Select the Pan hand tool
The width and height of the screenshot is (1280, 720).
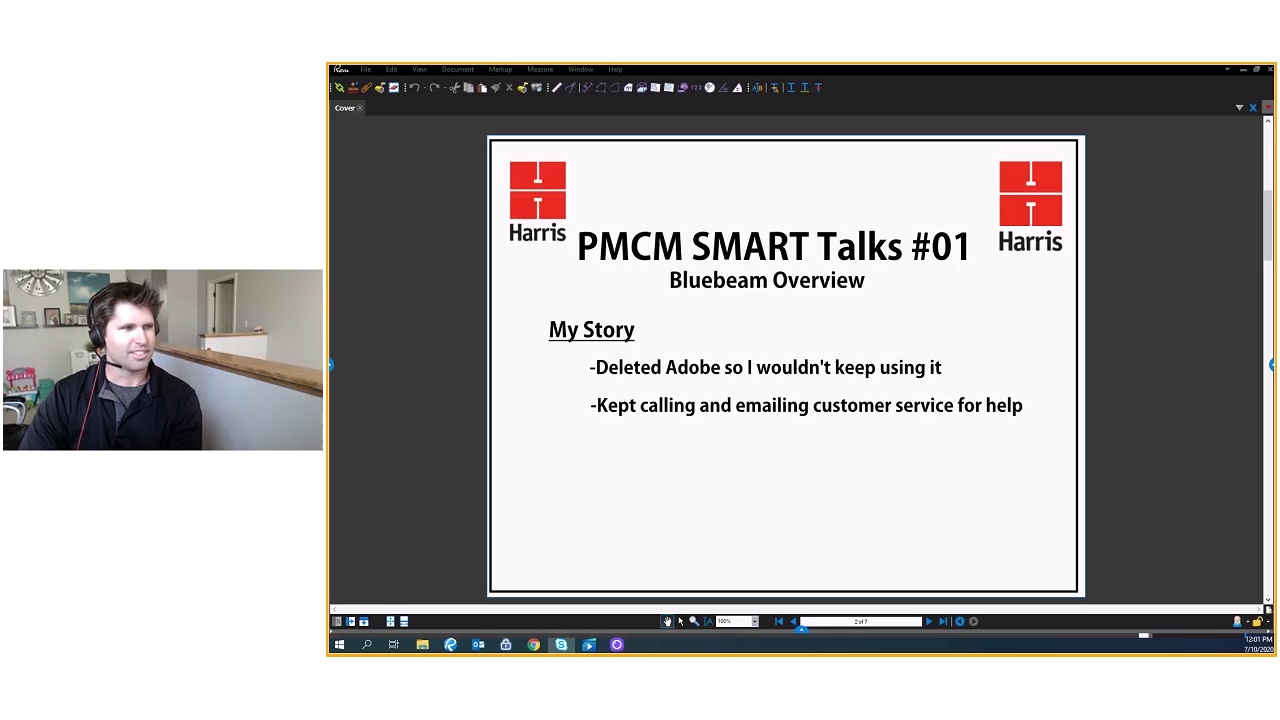pos(667,621)
